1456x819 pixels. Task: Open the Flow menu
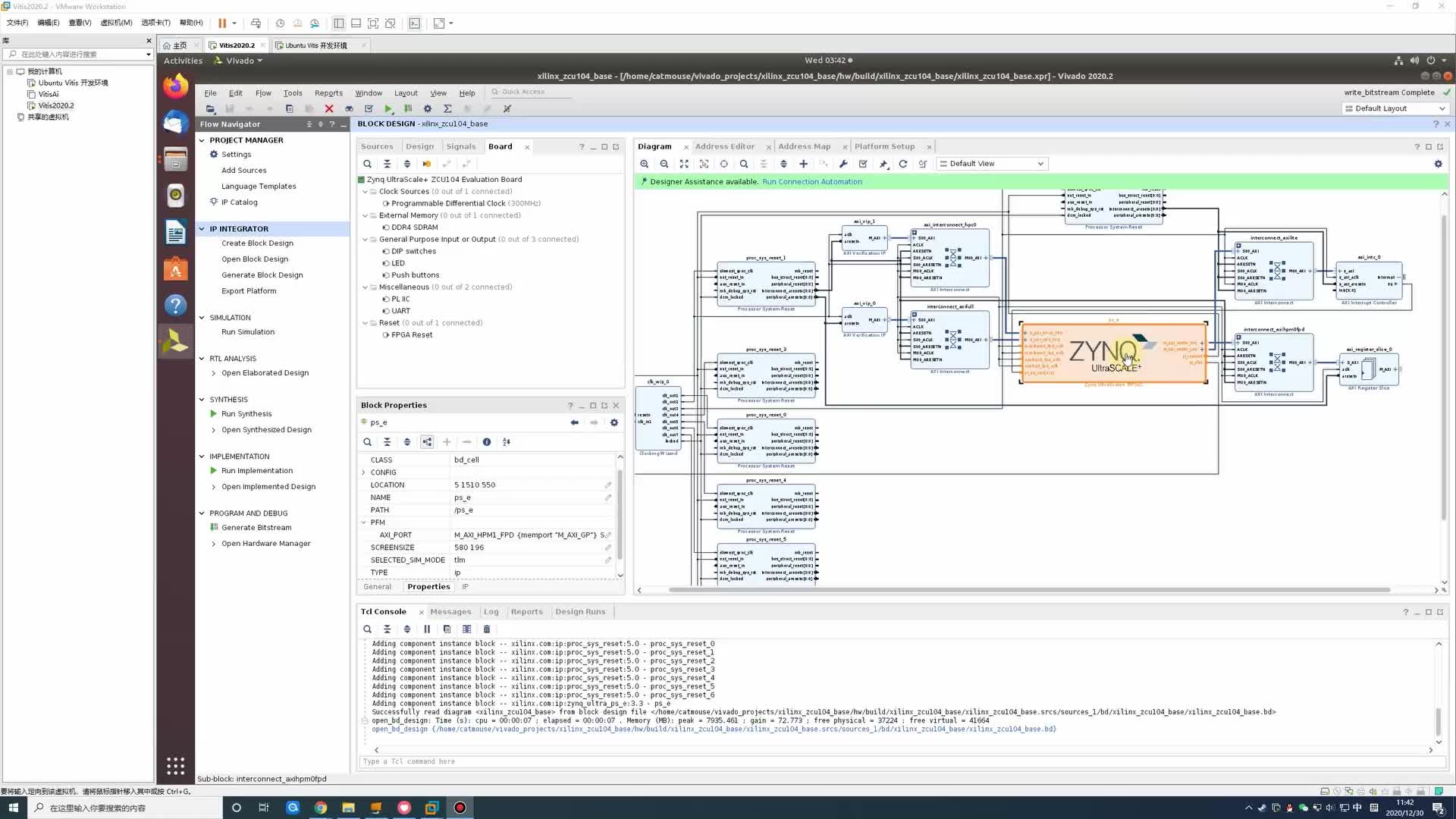pos(263,93)
